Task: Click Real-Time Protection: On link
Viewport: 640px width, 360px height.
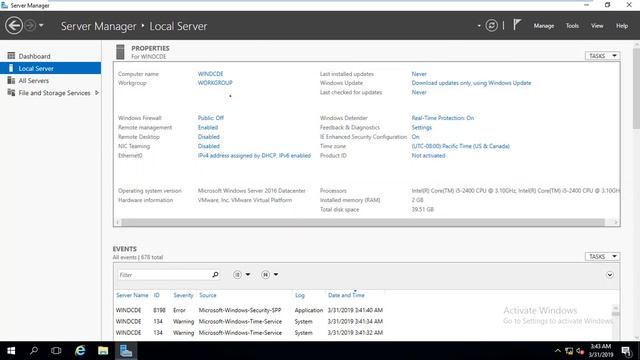Action: tap(443, 118)
